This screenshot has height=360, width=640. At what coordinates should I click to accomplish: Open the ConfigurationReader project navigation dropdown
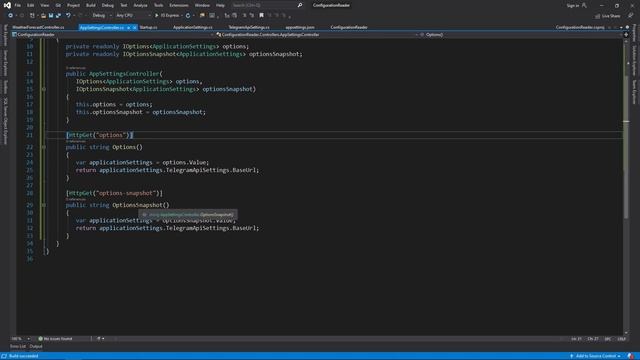(x=113, y=35)
